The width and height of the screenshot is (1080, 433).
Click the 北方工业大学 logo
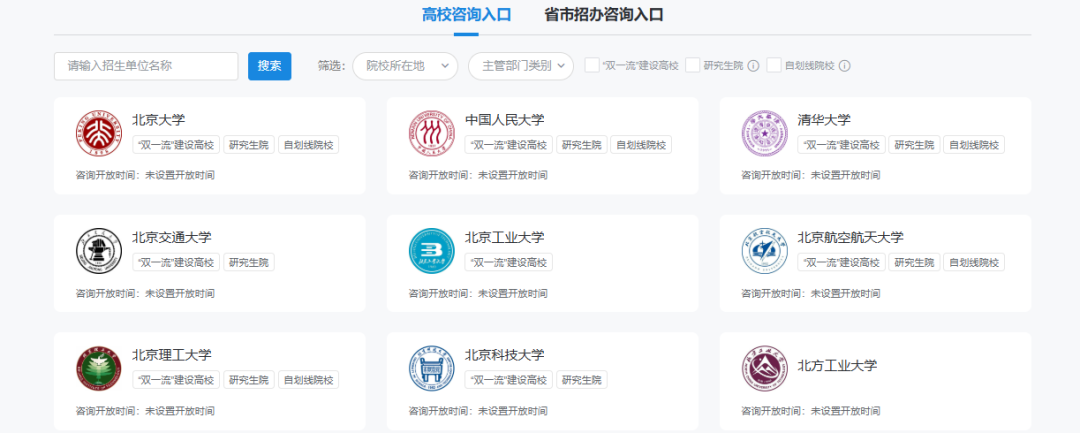[765, 368]
